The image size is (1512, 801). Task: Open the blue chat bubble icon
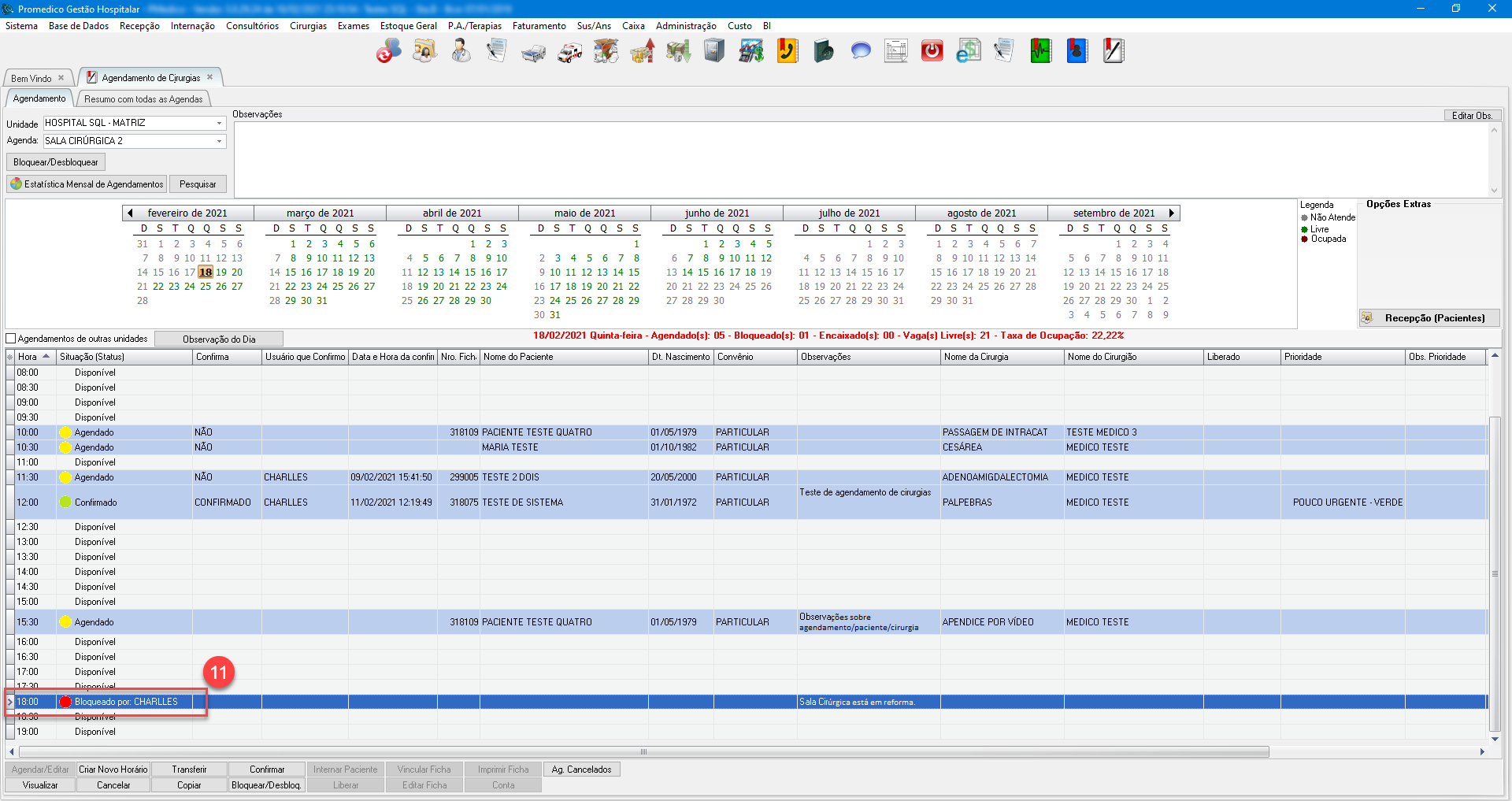click(860, 51)
